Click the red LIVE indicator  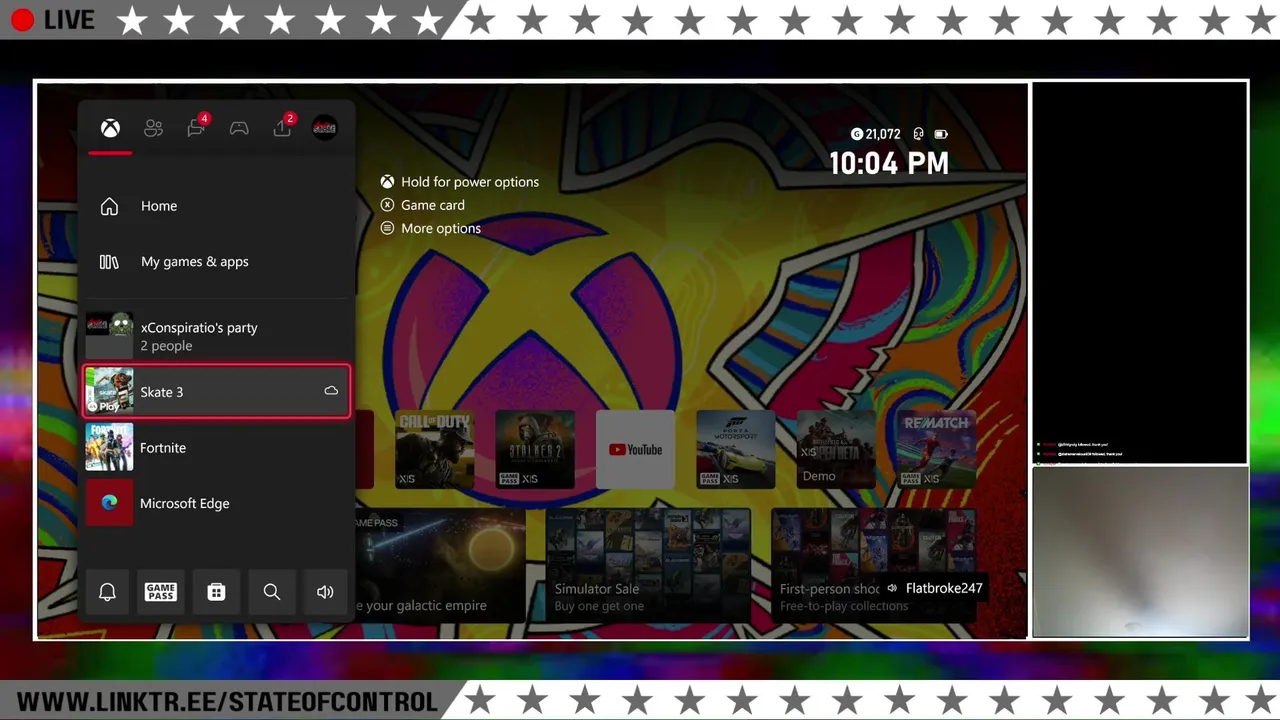53,20
